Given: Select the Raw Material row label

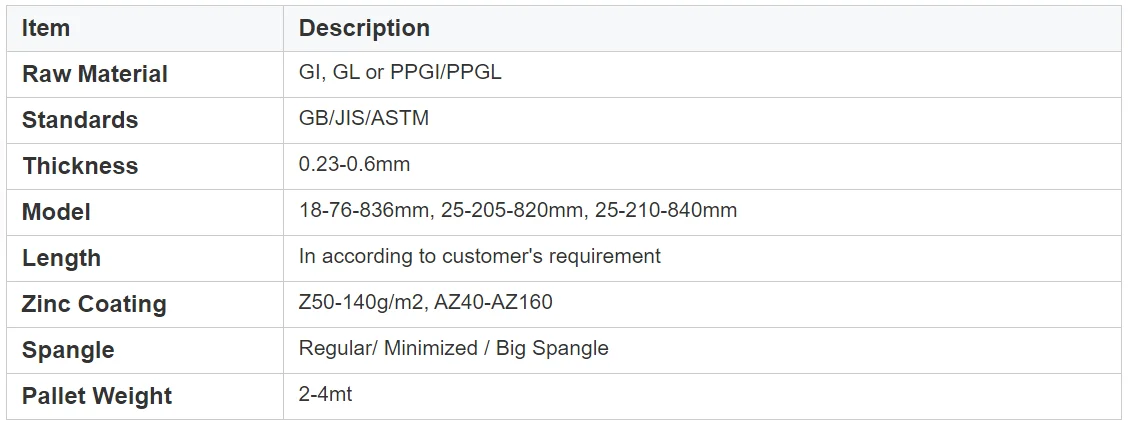Looking at the screenshot, I should [x=95, y=74].
